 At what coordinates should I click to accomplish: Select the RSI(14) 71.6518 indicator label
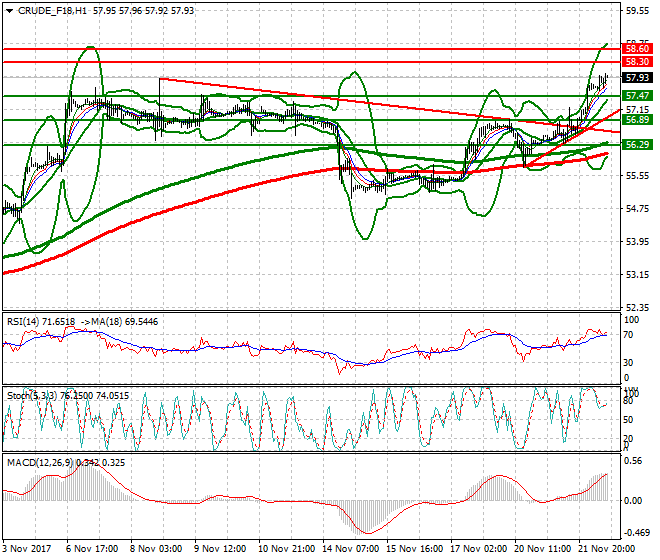pyautogui.click(x=41, y=322)
